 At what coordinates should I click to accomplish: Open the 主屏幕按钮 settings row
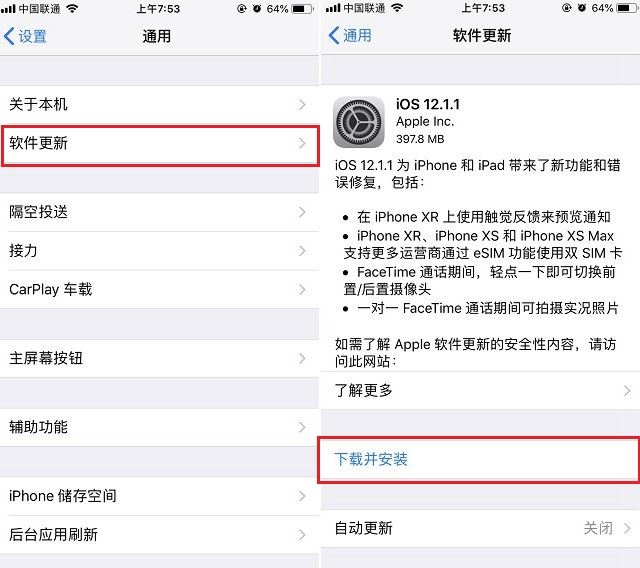click(x=159, y=359)
